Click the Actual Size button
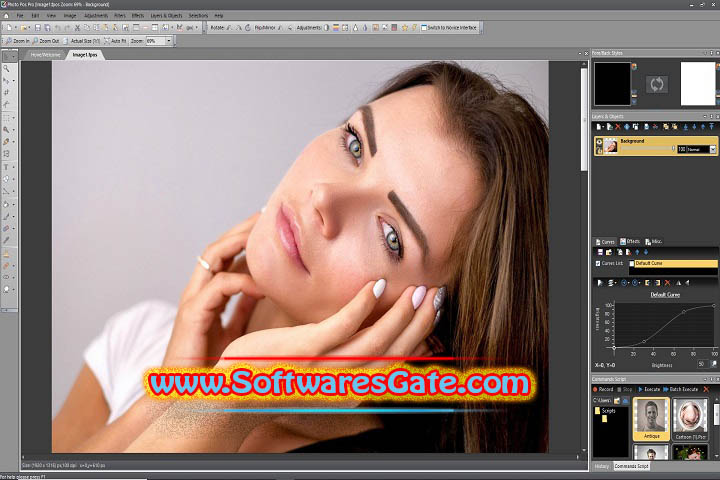 tap(81, 41)
